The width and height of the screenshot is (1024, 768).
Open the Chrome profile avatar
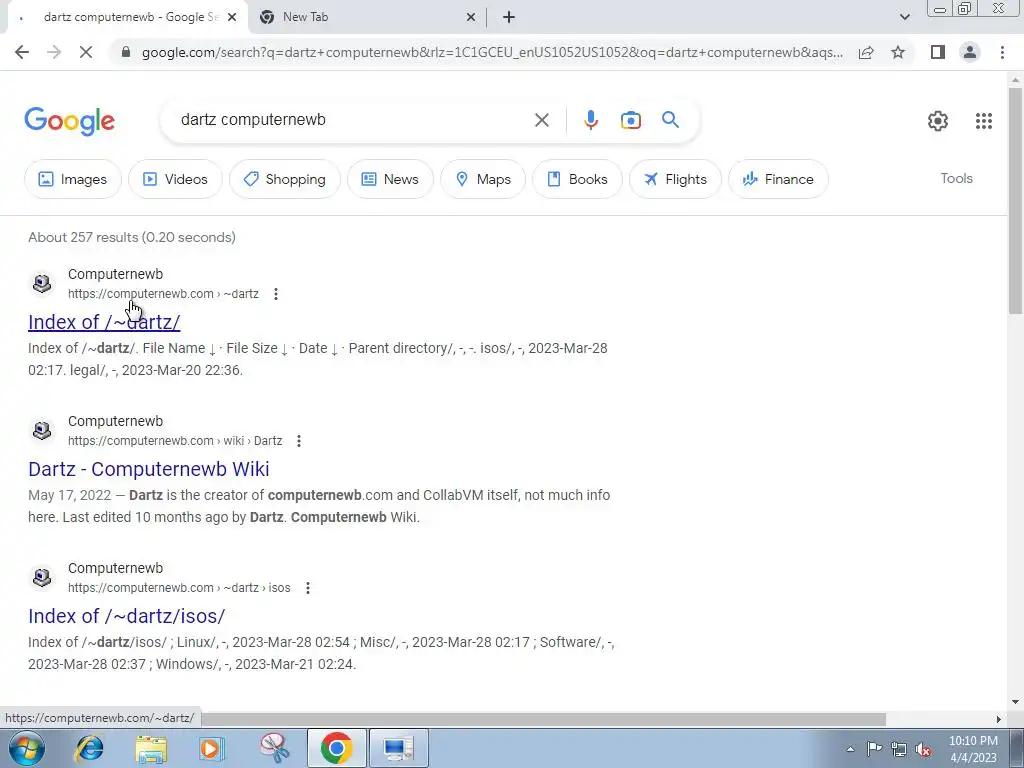[970, 52]
